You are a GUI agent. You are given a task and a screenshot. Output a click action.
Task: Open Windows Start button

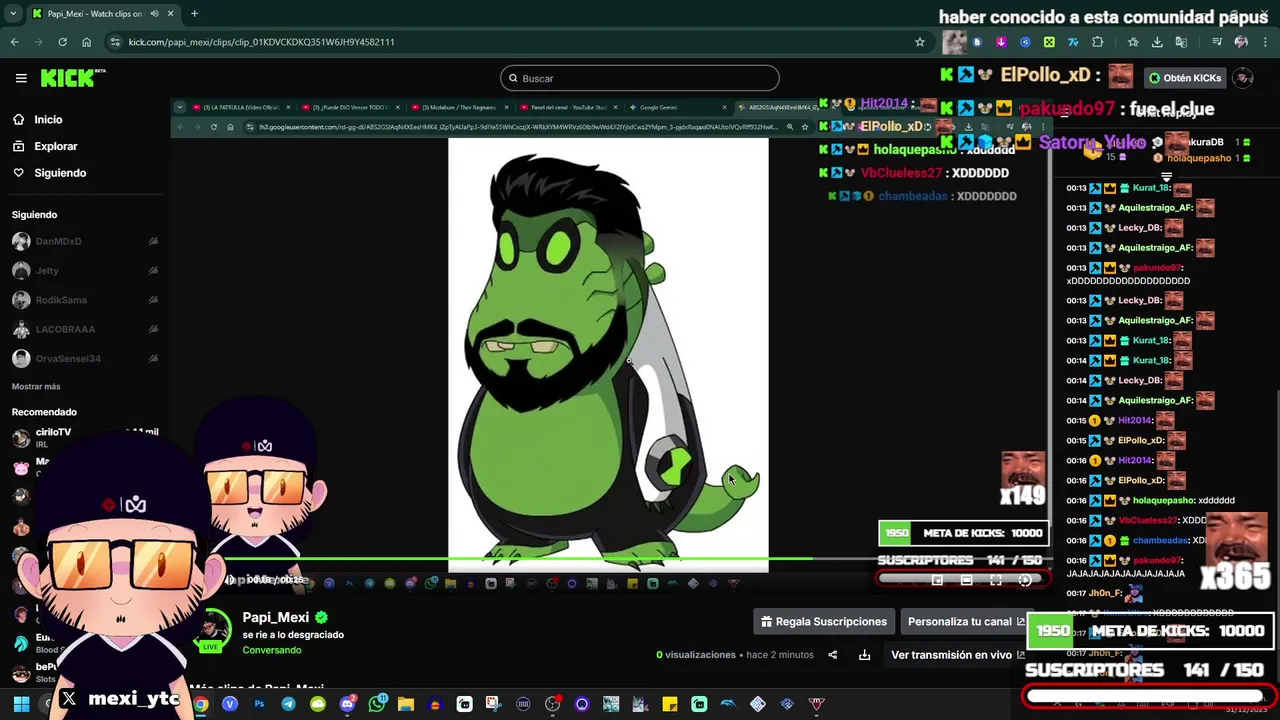(20, 704)
